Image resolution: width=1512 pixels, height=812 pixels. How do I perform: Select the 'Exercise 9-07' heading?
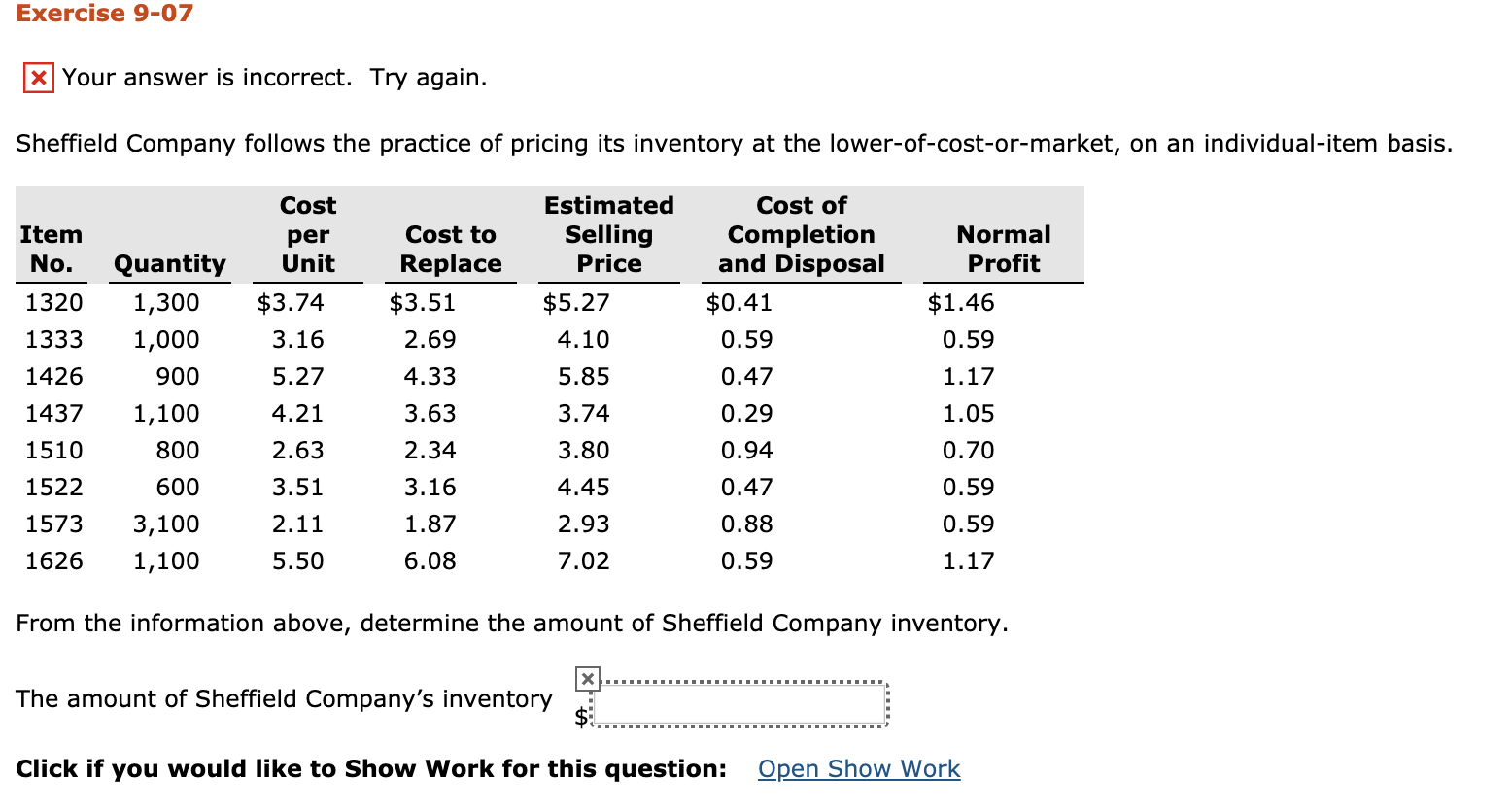[103, 14]
